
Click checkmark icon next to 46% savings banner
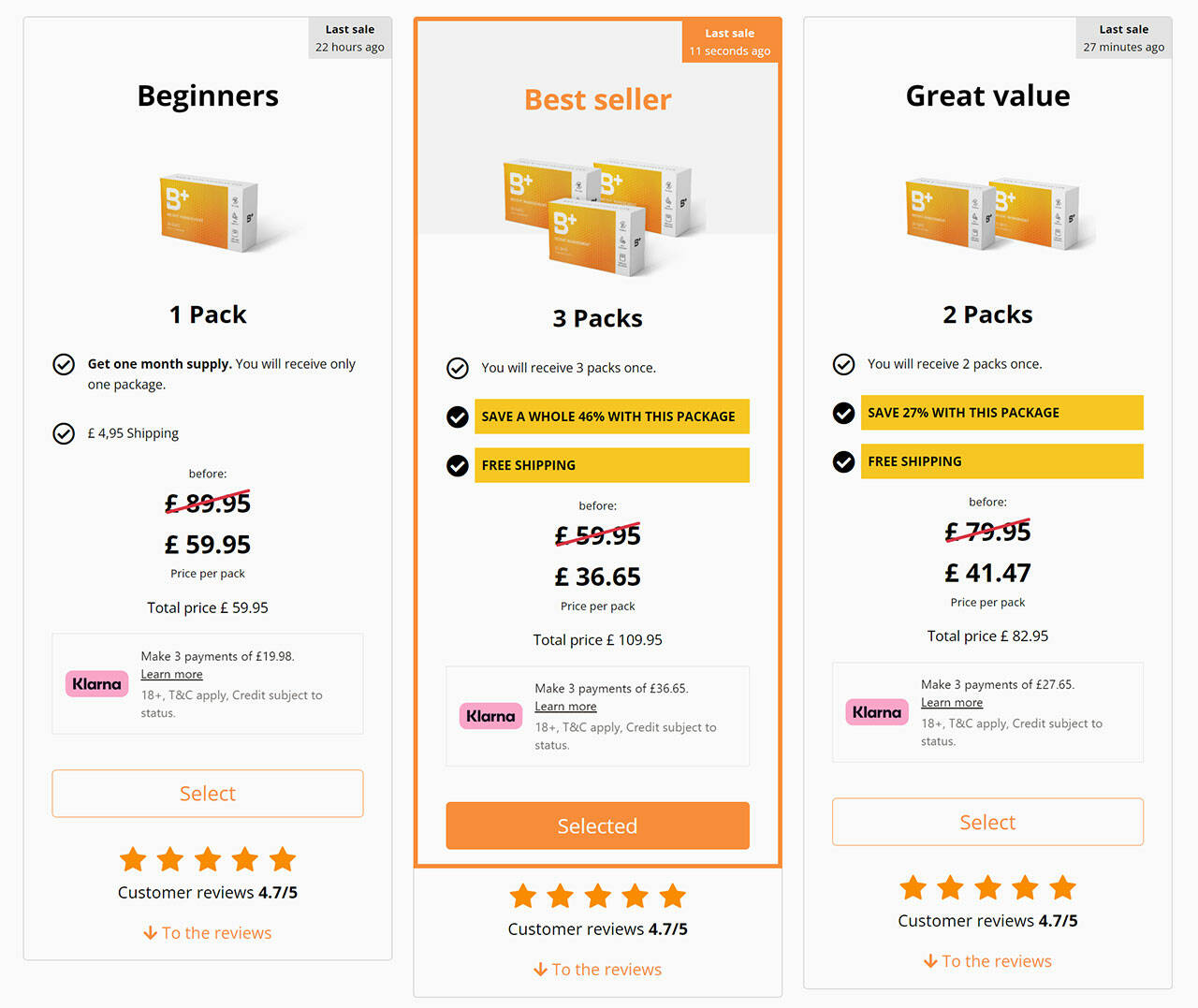point(458,416)
